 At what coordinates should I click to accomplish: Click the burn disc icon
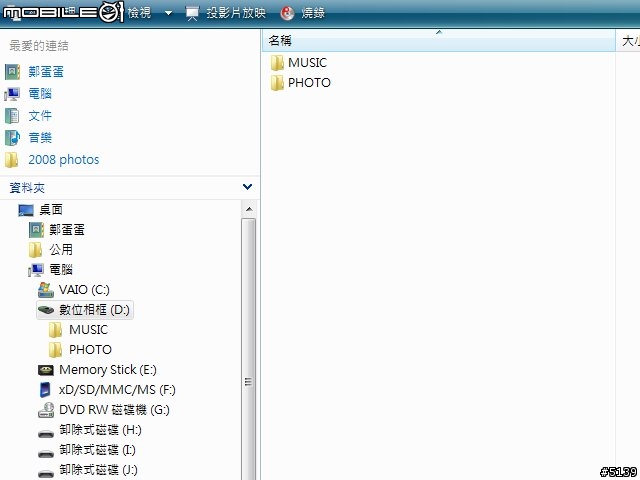click(287, 13)
